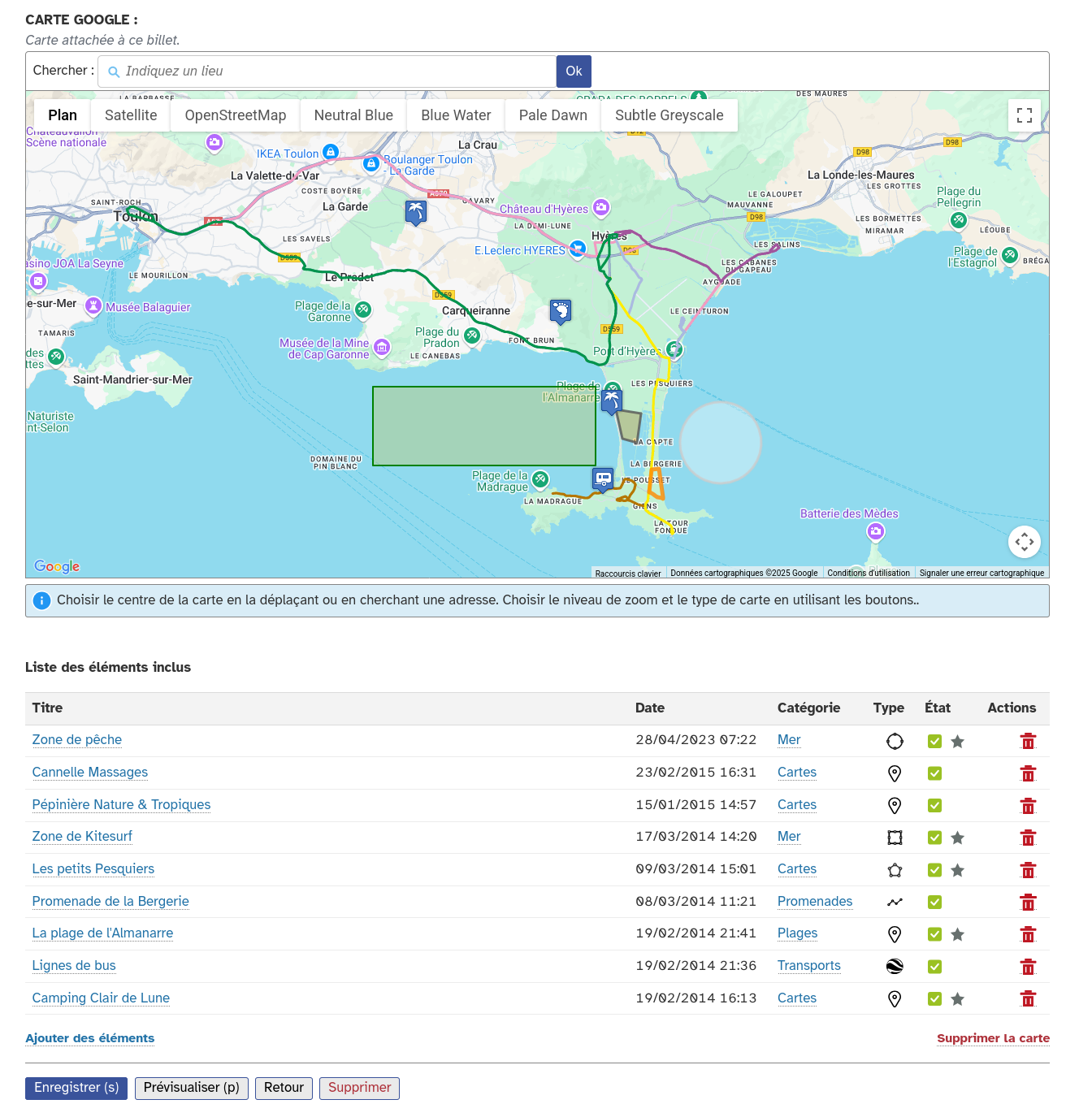The height and width of the screenshot is (1117, 1092).
Task: Click the star for Camping Clair de Lune
Action: pyautogui.click(x=958, y=999)
